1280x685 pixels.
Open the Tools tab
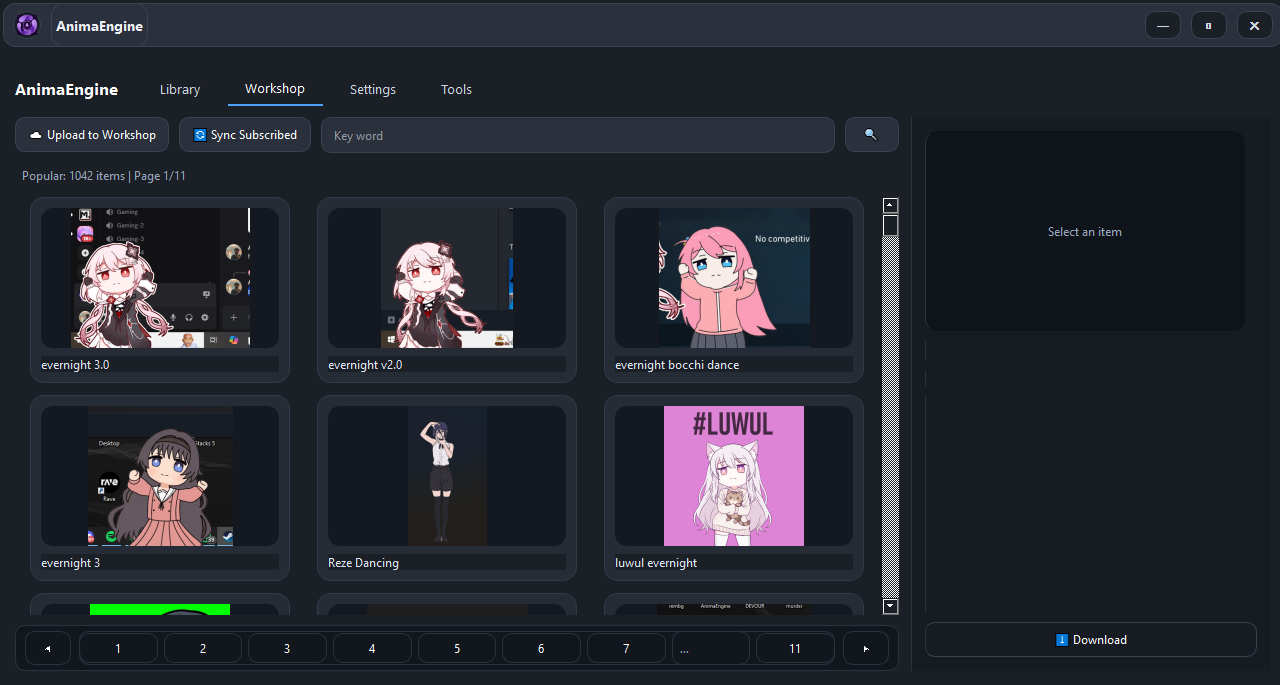456,89
